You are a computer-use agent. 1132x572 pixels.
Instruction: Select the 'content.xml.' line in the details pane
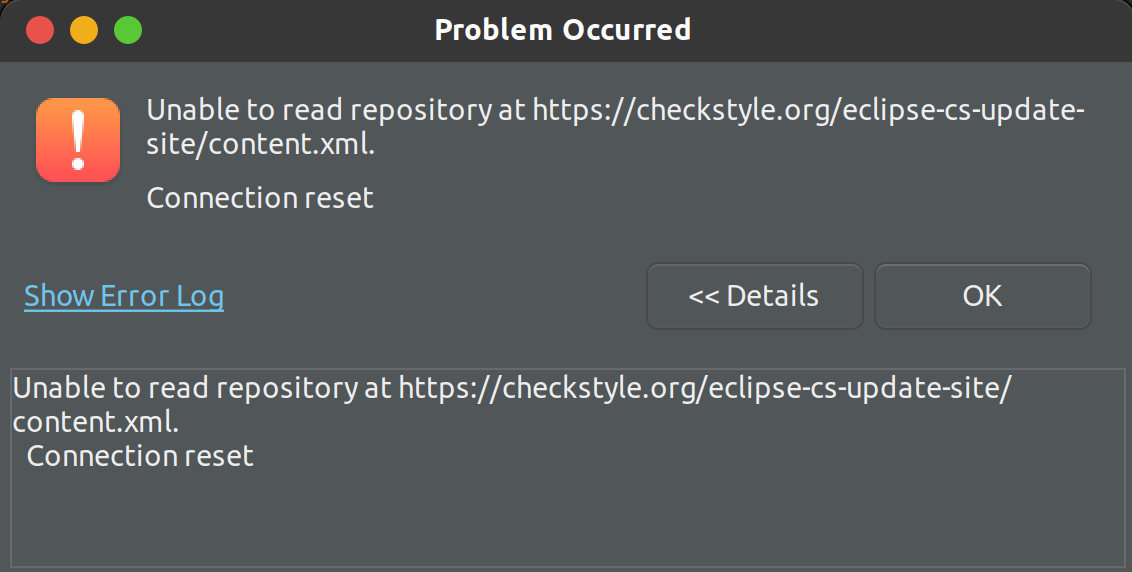tap(96, 422)
